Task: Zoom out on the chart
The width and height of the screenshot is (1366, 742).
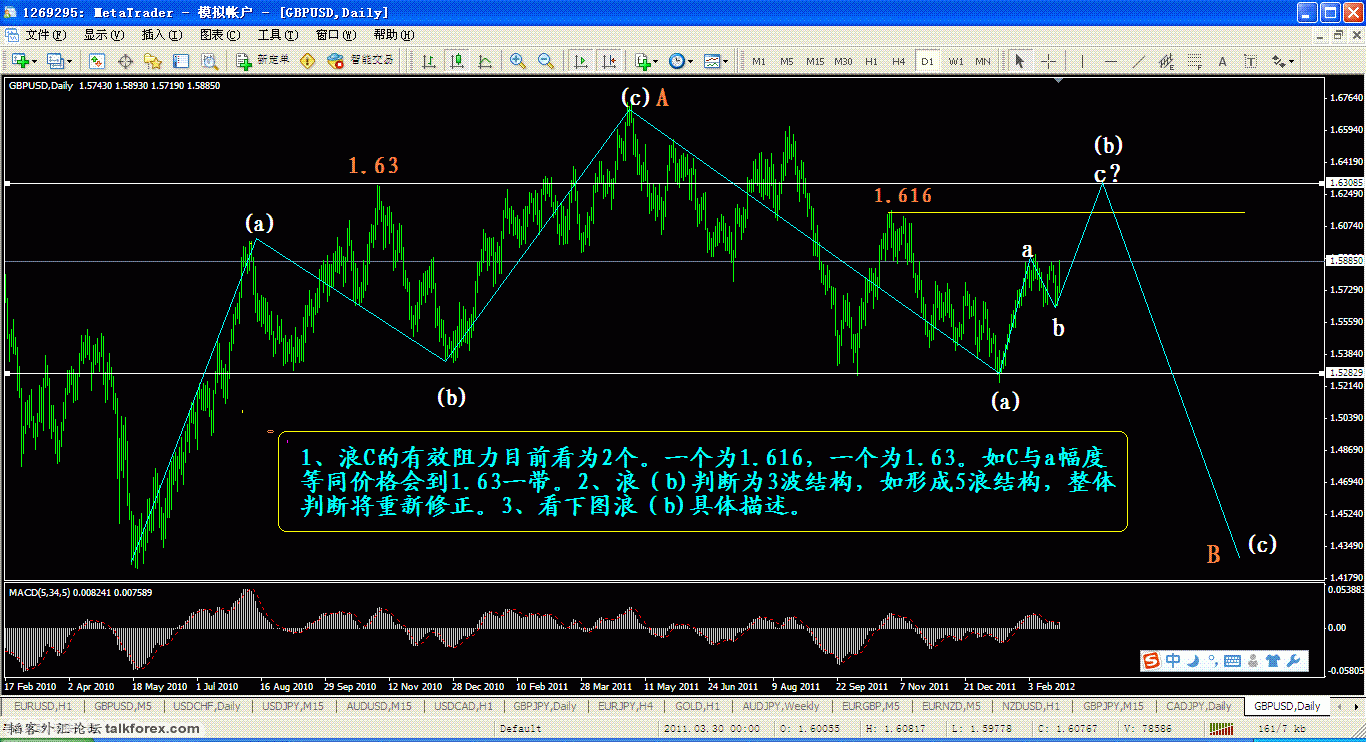Action: point(546,61)
